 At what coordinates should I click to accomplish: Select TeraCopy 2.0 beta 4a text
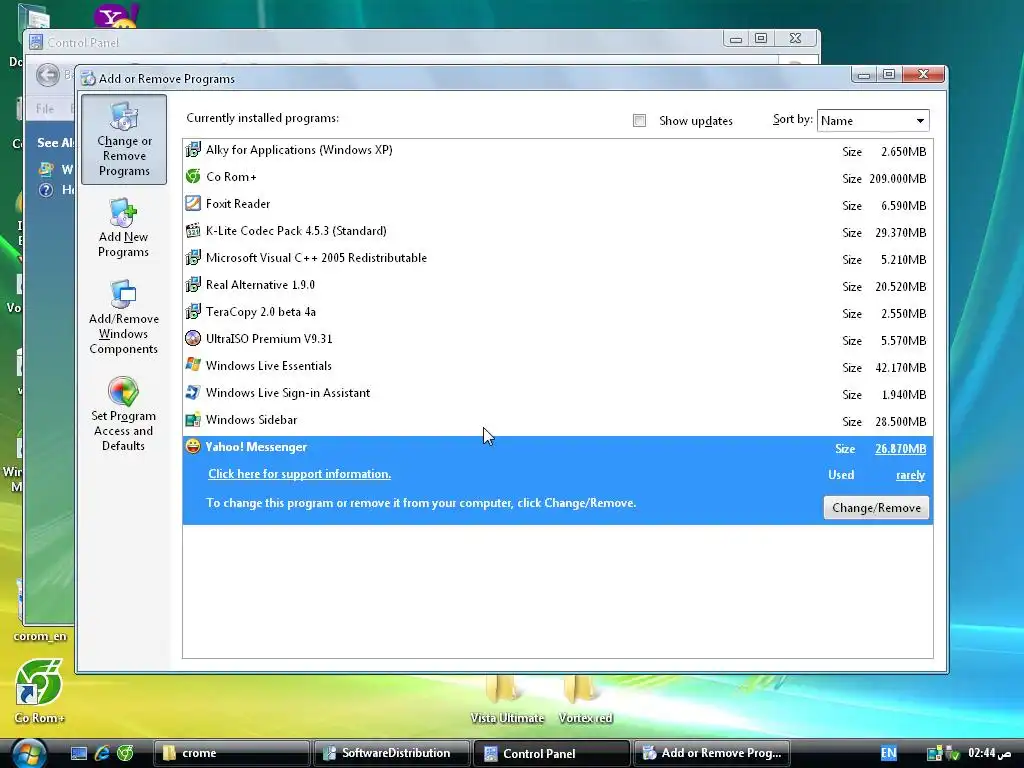pos(261,312)
